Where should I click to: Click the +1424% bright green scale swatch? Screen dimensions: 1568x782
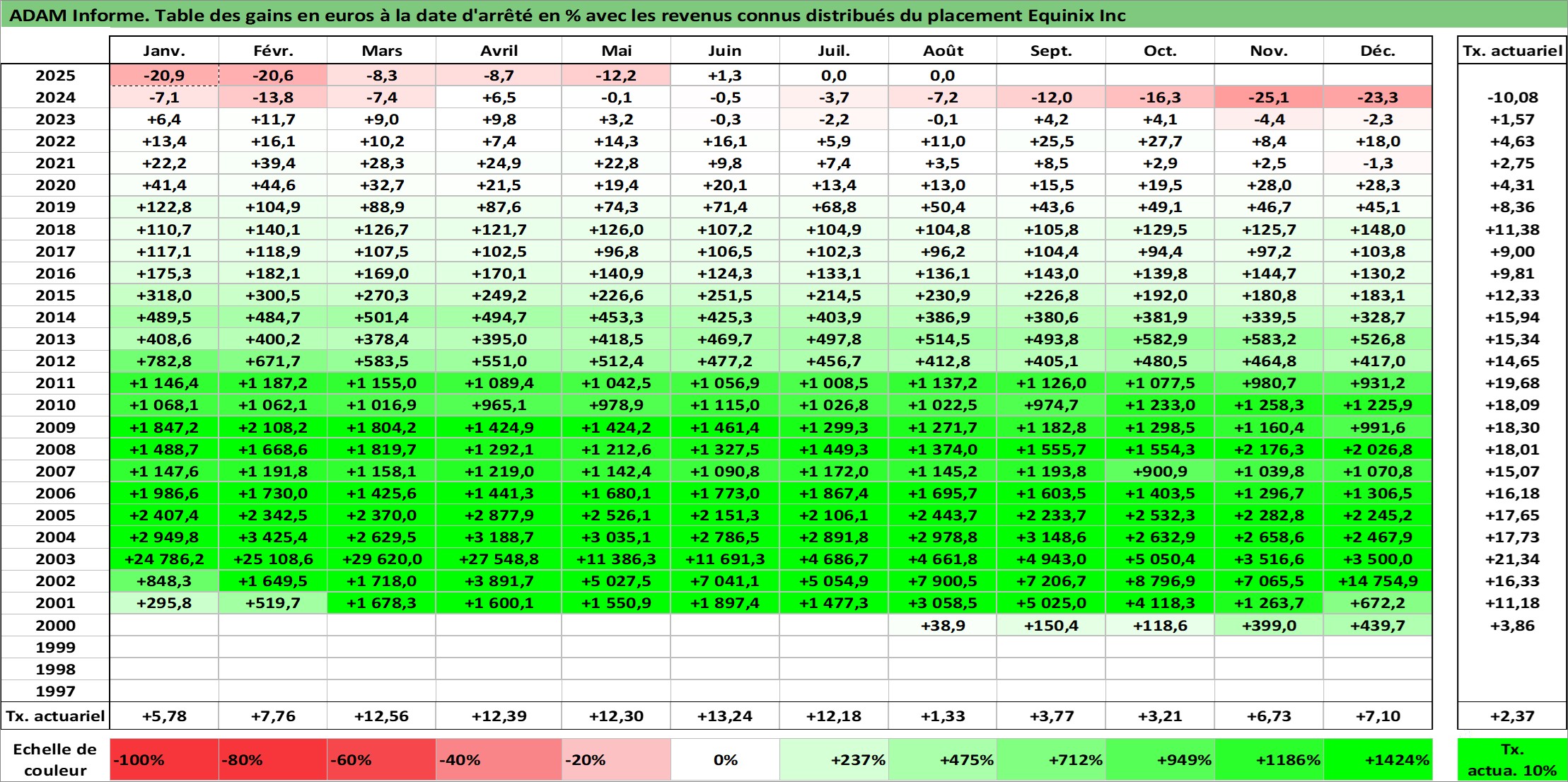[x=1378, y=760]
